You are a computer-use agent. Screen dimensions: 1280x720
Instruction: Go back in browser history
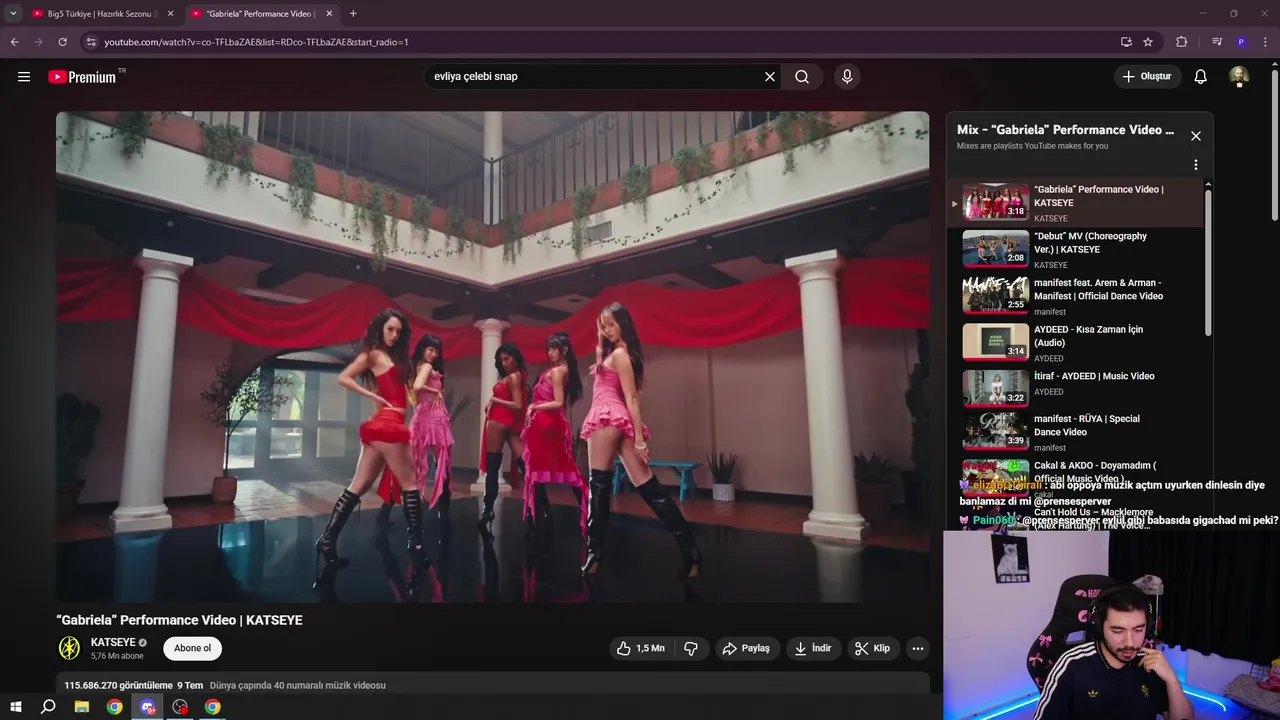click(14, 42)
